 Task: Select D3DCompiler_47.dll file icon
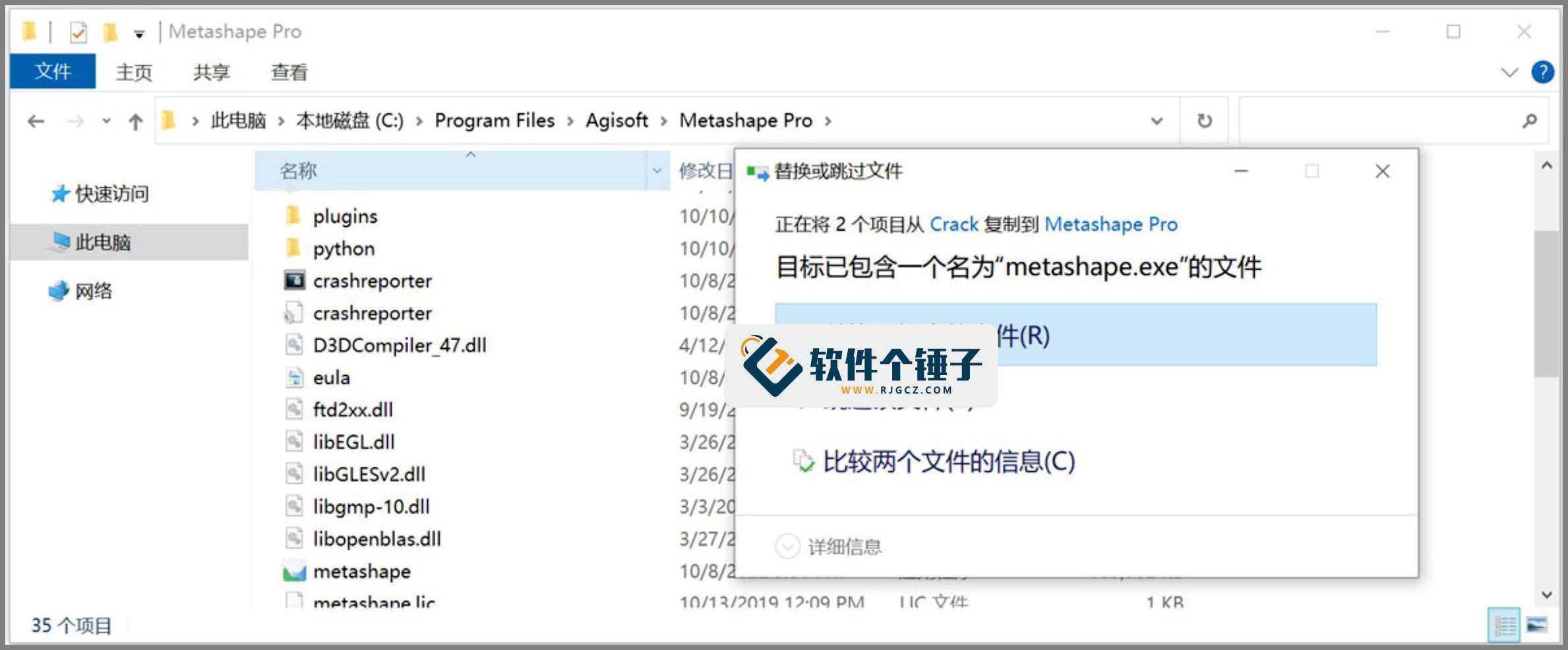[293, 345]
